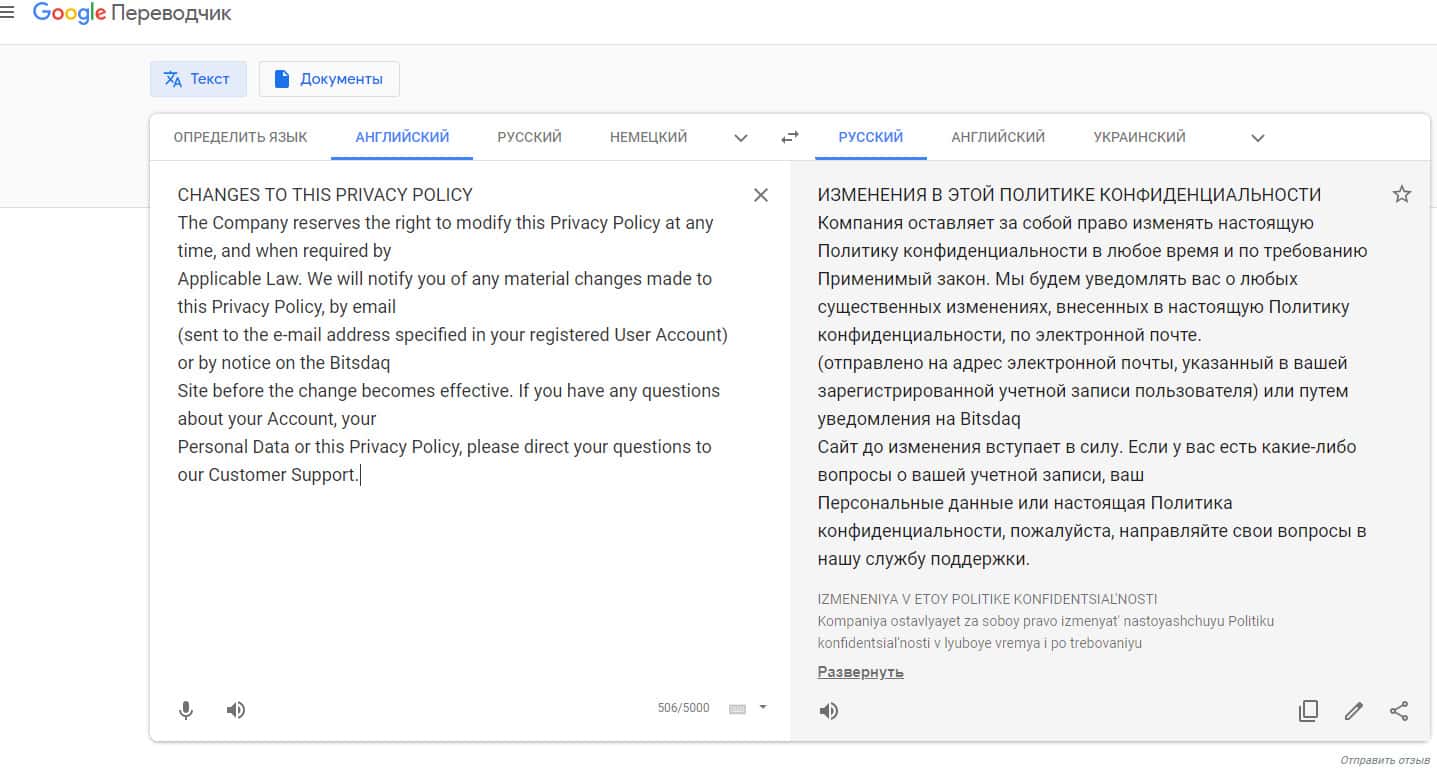
Task: Save translation with star icon
Action: point(1402,195)
